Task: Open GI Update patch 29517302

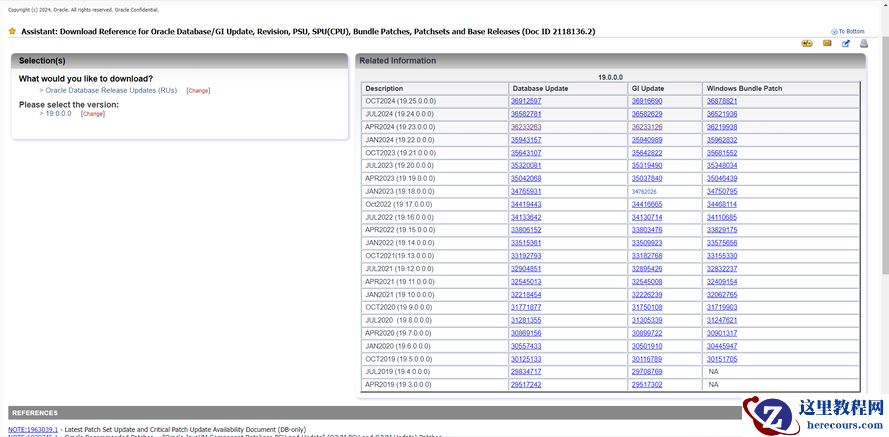Action: tap(647, 385)
